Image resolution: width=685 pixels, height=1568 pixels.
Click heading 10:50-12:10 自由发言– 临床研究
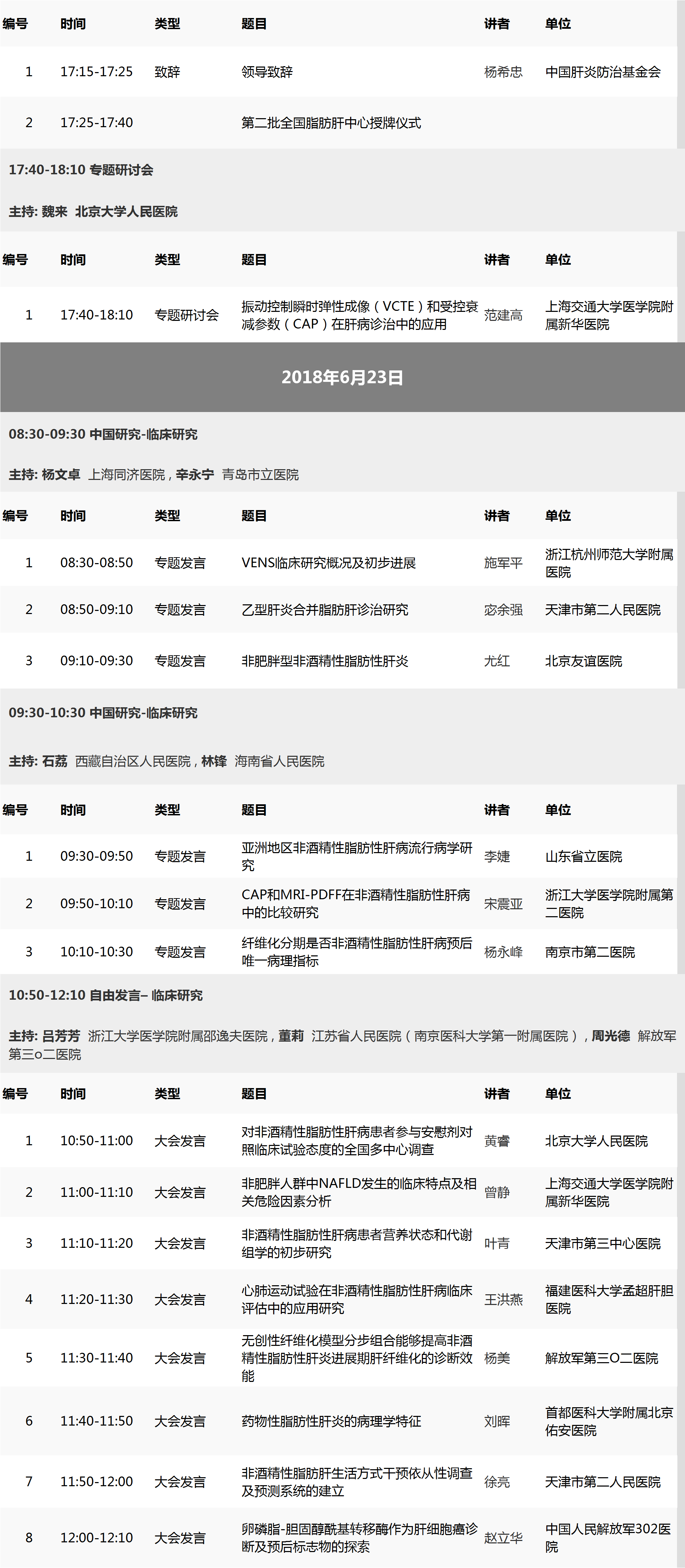pyautogui.click(x=105, y=995)
